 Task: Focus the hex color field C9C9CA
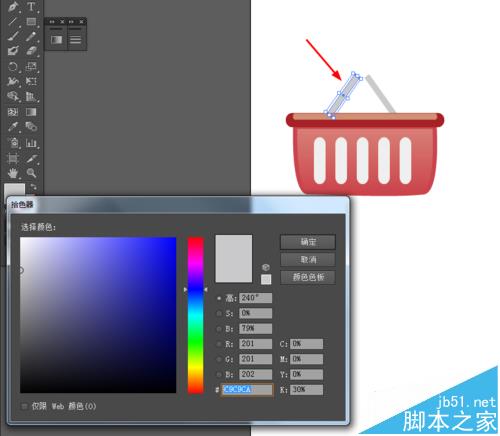tap(248, 390)
